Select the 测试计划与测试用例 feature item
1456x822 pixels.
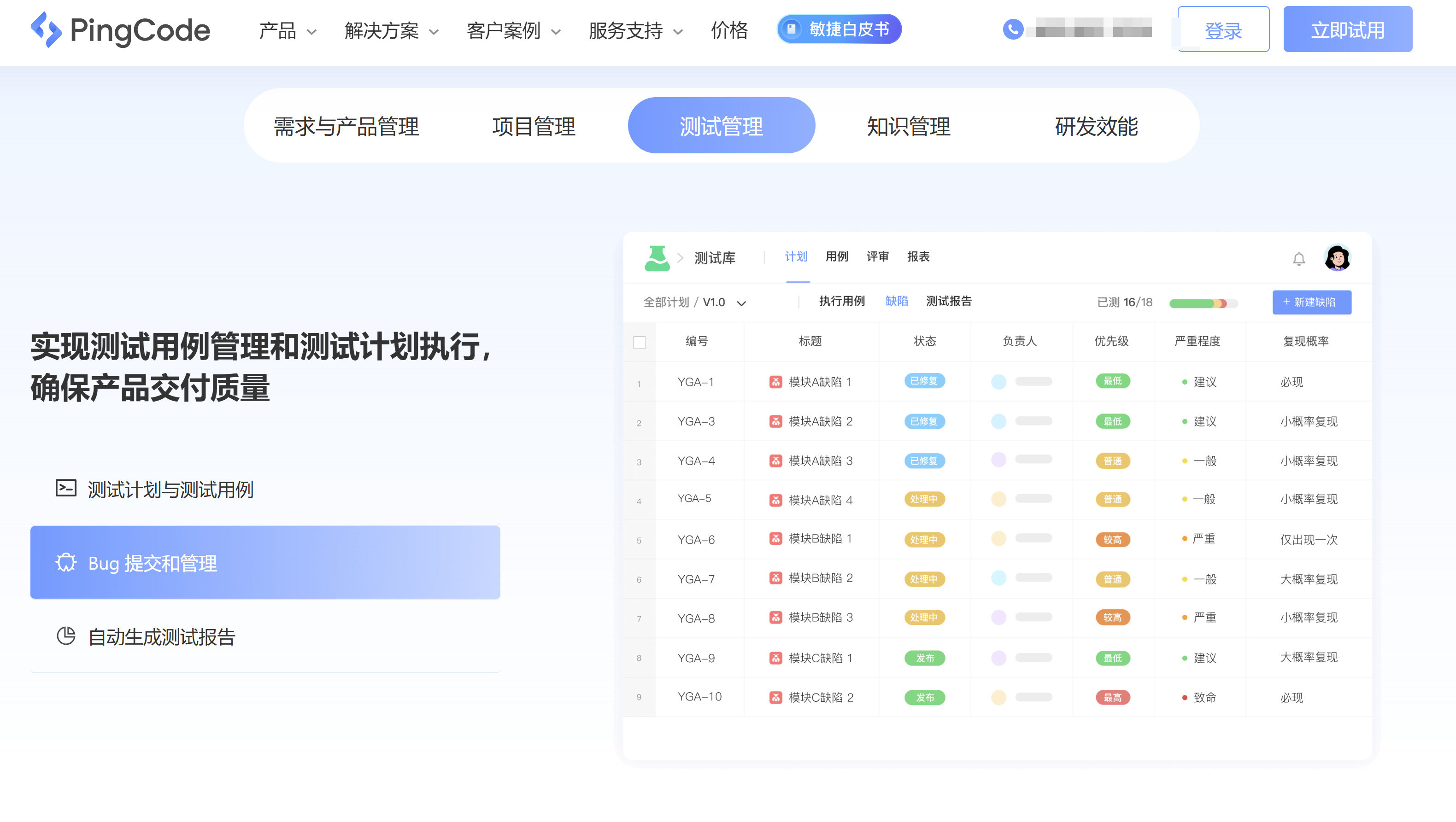171,489
